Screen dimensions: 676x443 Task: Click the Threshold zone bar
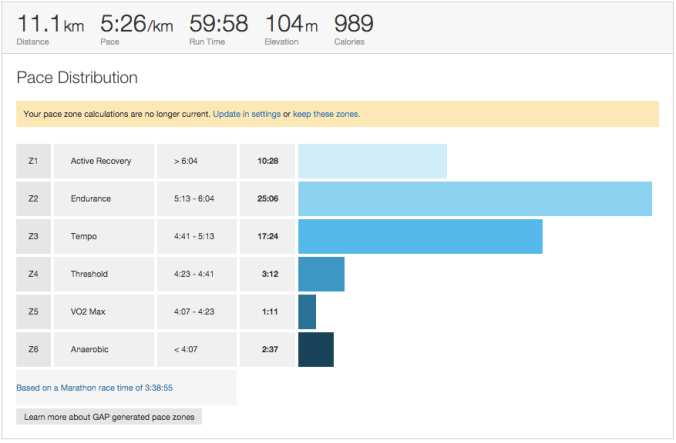pyautogui.click(x=321, y=274)
